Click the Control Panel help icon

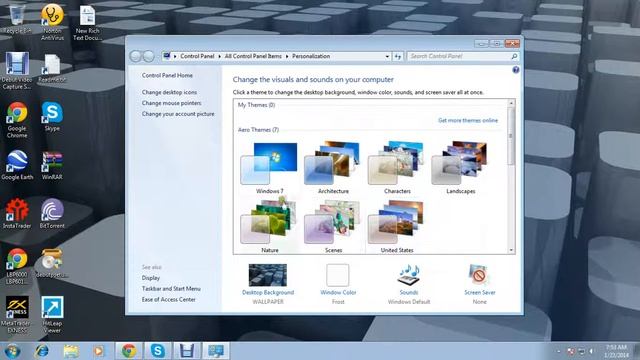[x=516, y=70]
